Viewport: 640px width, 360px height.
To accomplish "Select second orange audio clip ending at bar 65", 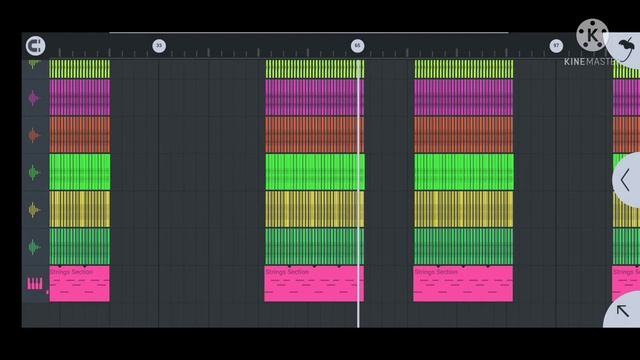I will coord(315,135).
